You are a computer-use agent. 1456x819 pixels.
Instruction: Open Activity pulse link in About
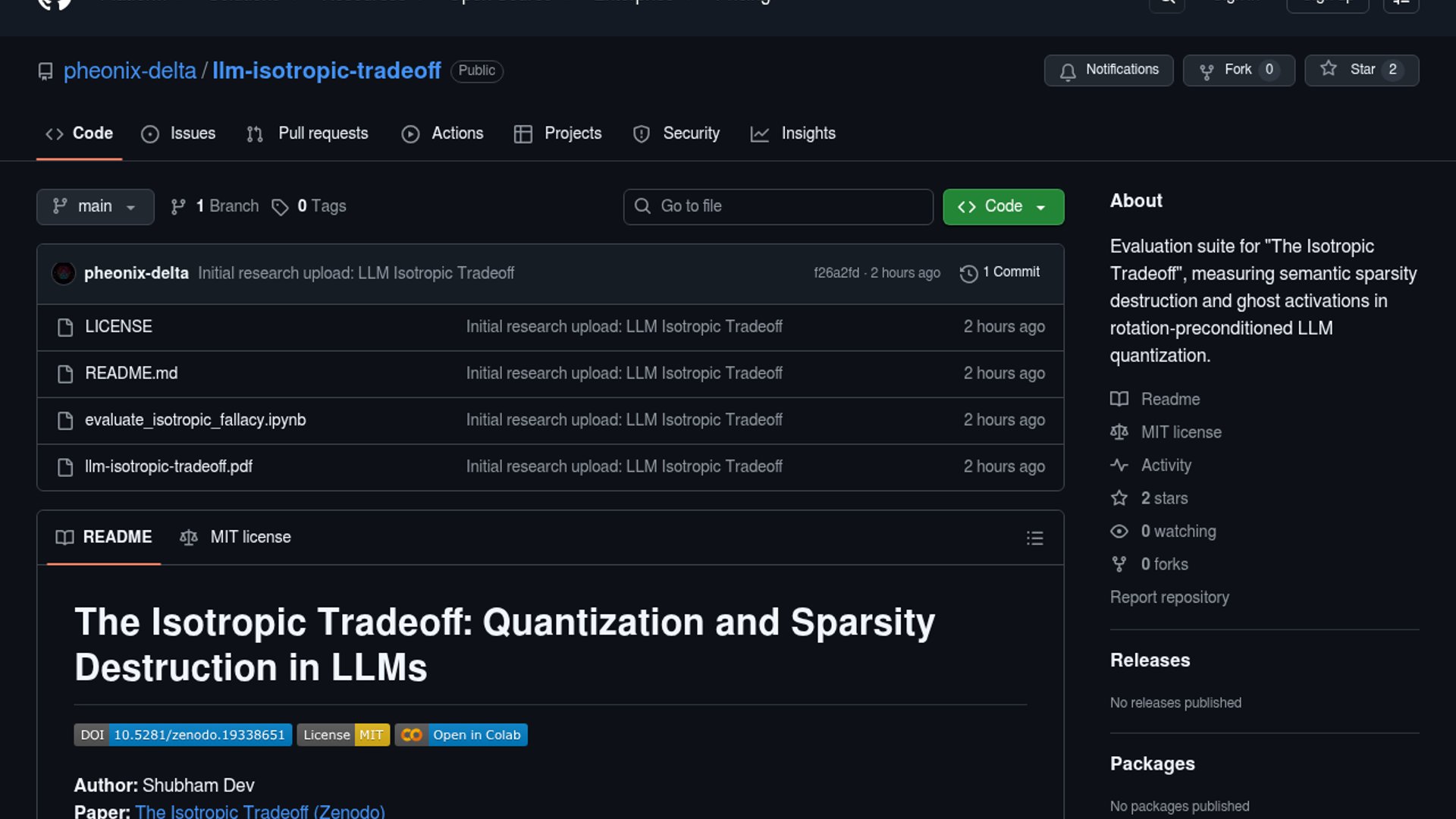(x=1166, y=466)
